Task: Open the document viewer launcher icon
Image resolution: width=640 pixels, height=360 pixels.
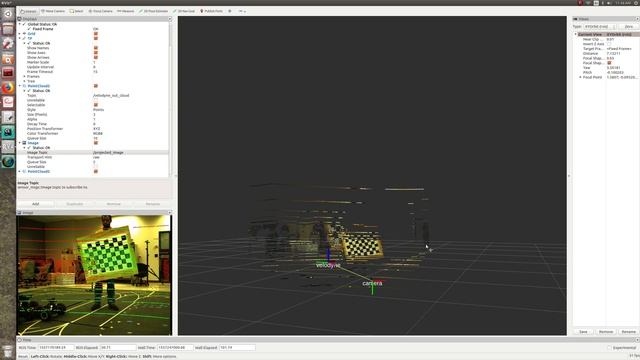Action: coord(8,102)
